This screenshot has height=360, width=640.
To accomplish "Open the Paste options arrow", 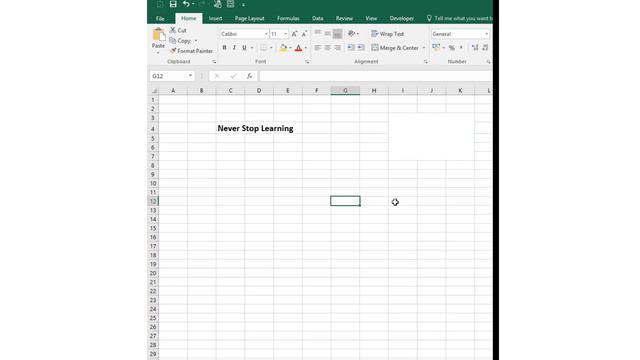I will 158,52.
